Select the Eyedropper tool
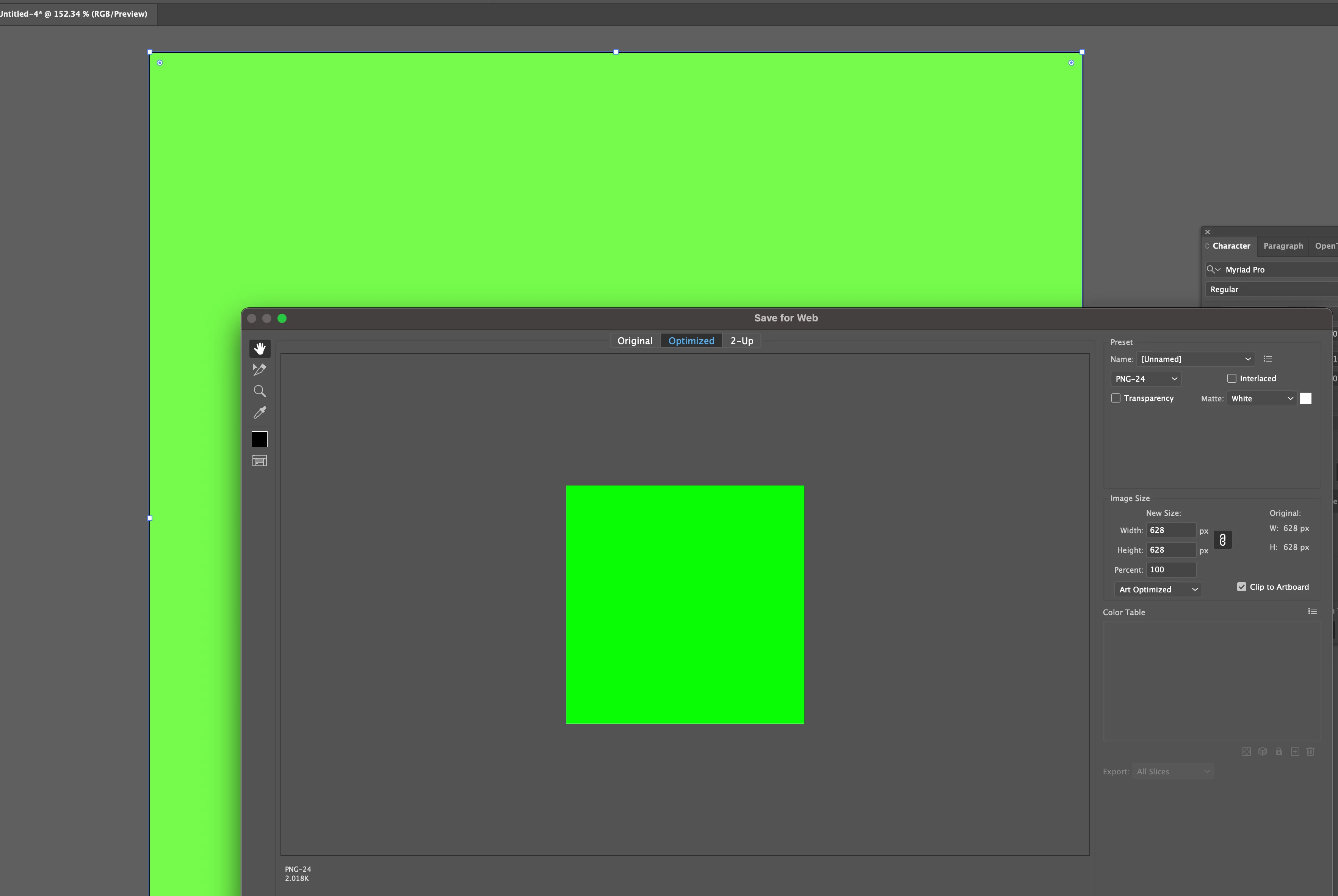 [259, 413]
